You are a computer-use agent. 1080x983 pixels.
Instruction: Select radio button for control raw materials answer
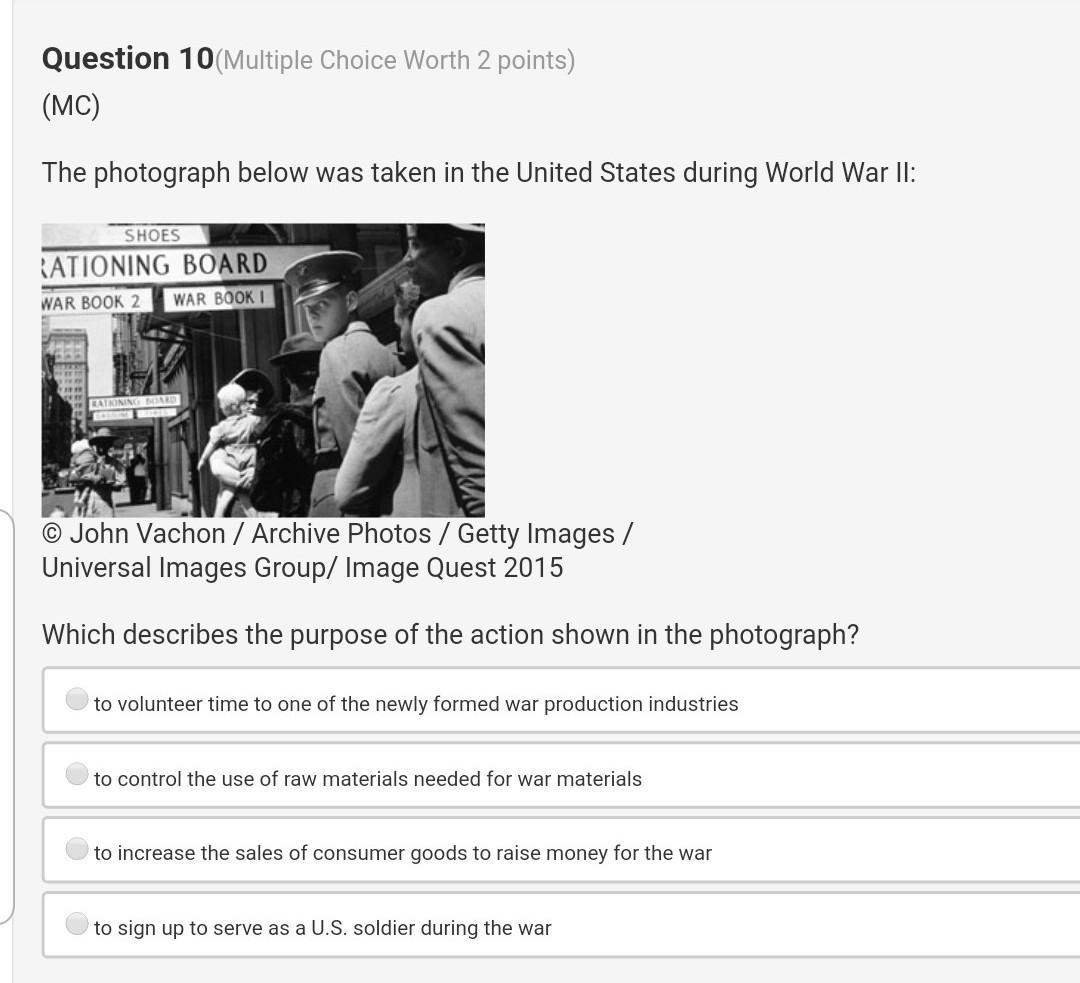coord(76,774)
